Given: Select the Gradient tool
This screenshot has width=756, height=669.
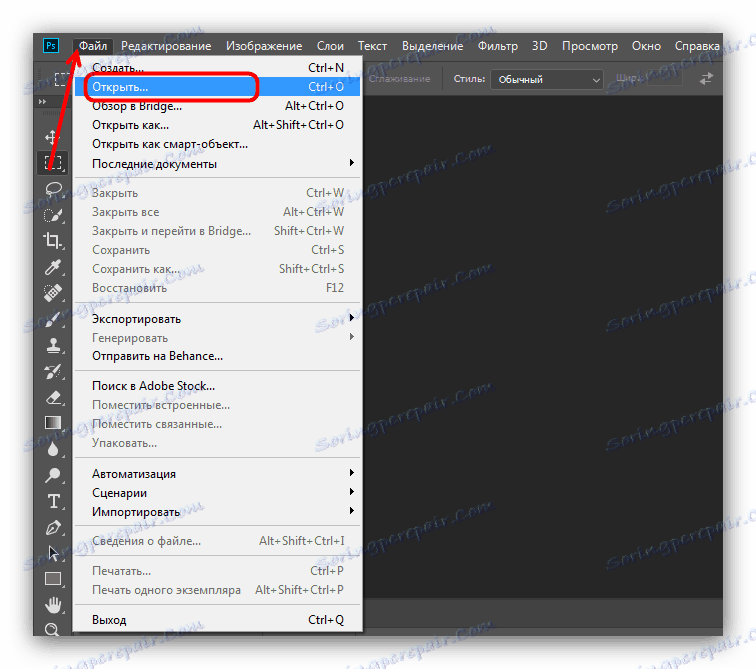Looking at the screenshot, I should (x=53, y=423).
